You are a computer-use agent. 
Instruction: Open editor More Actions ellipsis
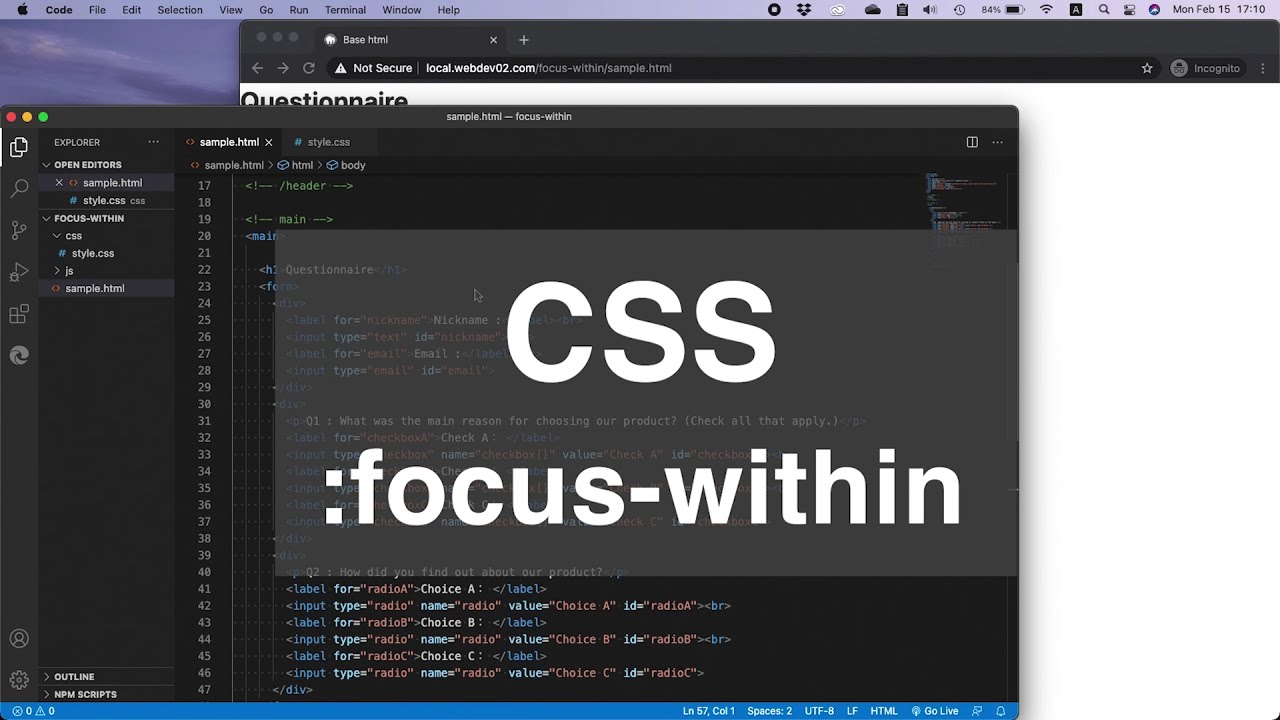coord(997,142)
